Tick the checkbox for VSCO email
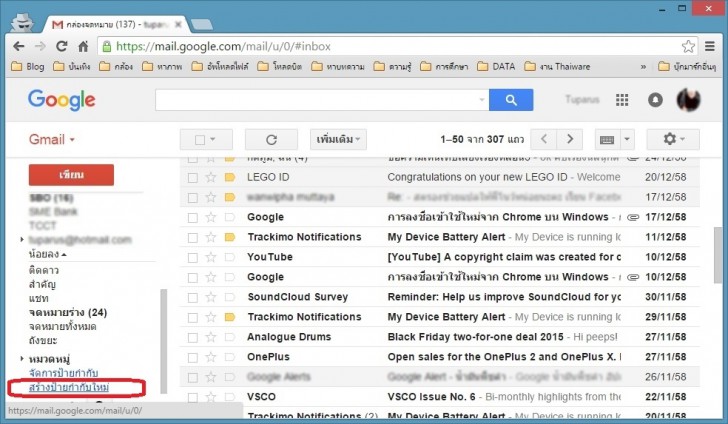 [x=193, y=398]
